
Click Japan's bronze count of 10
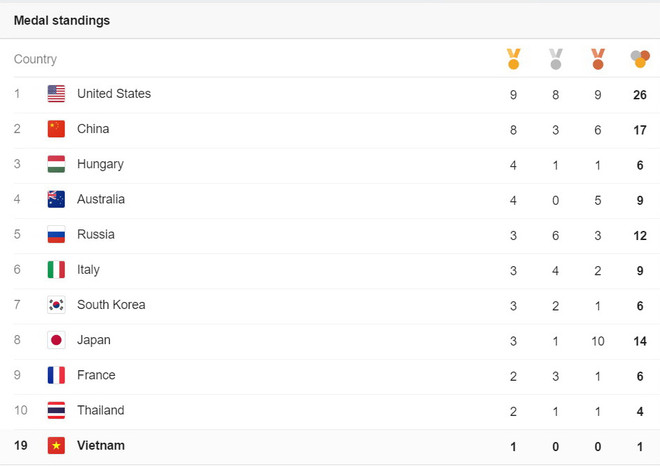click(598, 340)
